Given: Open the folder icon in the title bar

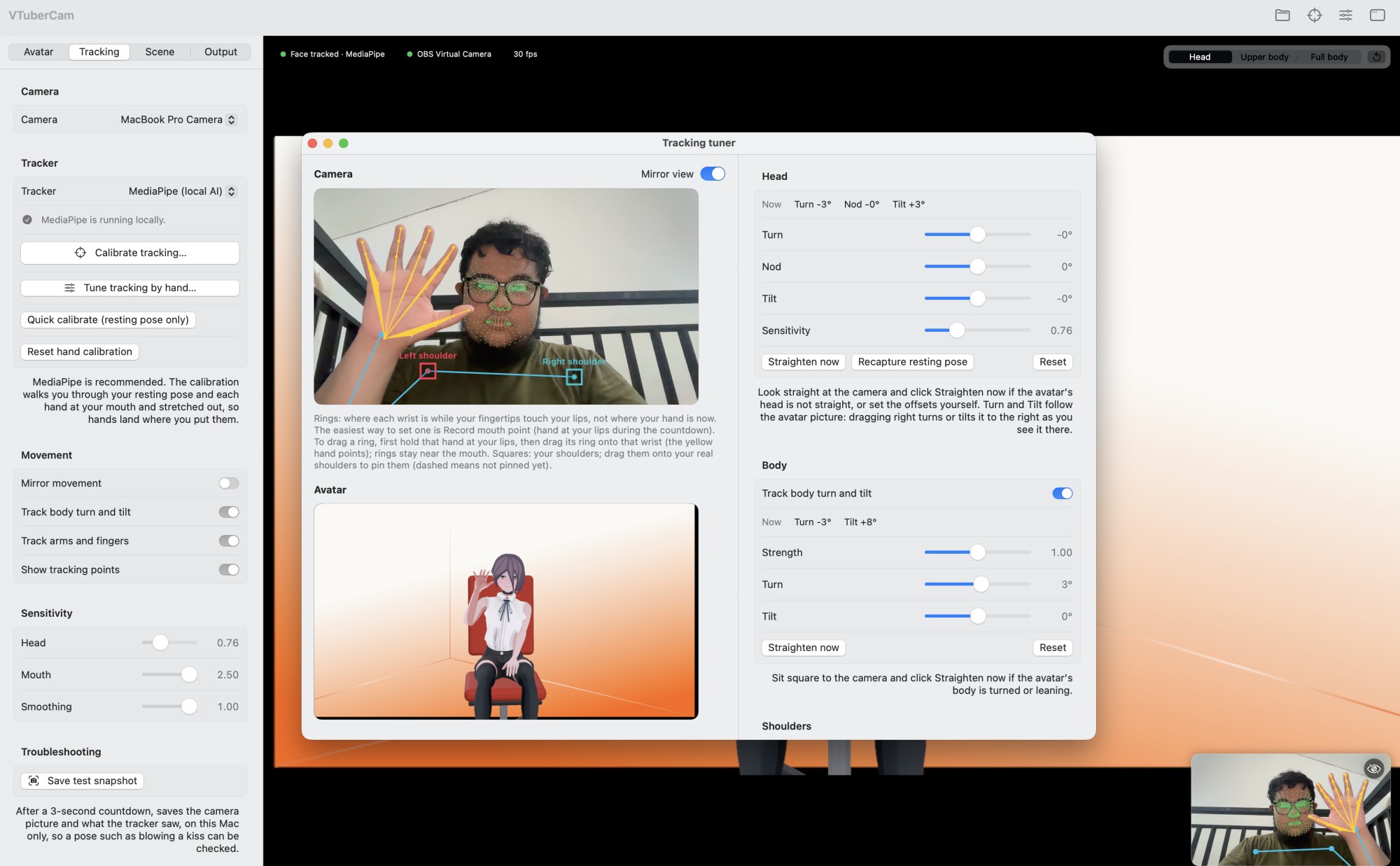Looking at the screenshot, I should tap(1282, 15).
